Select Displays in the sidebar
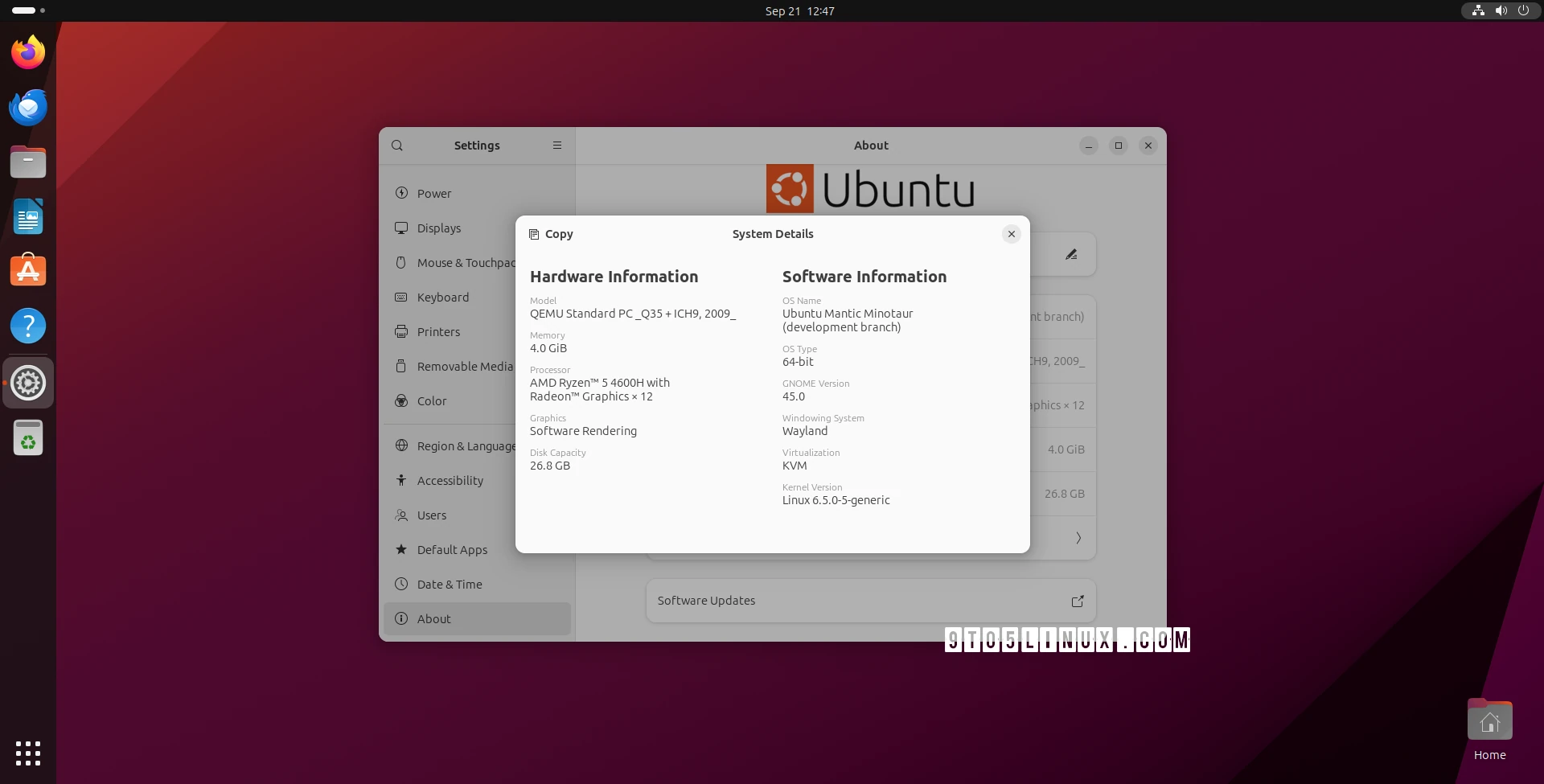Viewport: 1544px width, 784px height. 441,228
